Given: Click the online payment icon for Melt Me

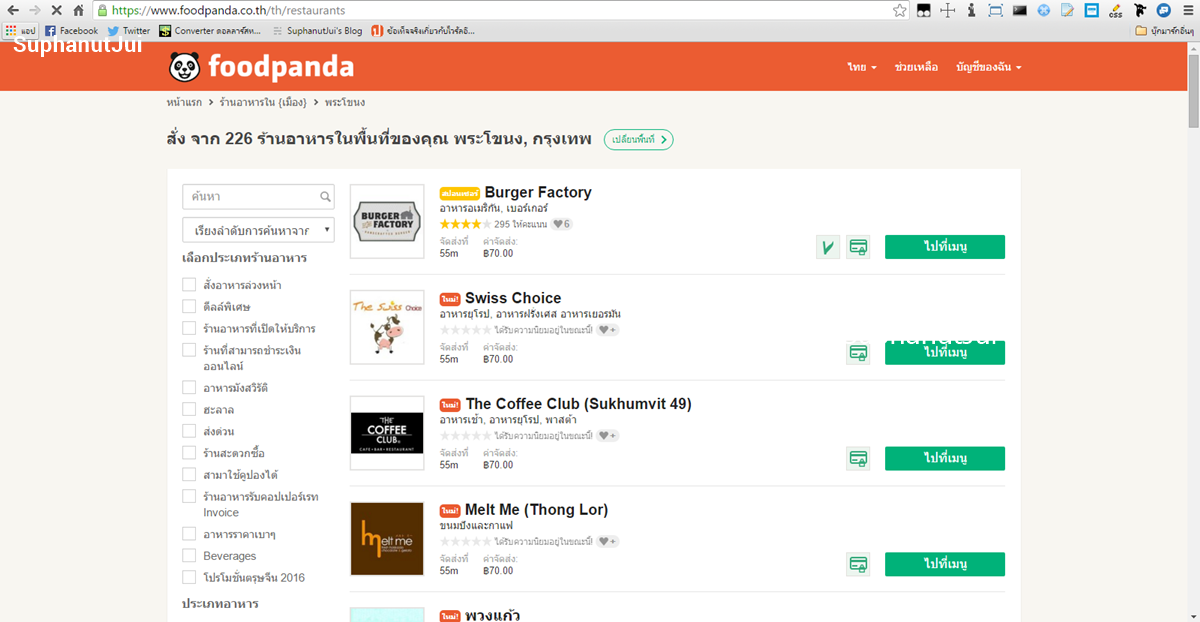Looking at the screenshot, I should (858, 564).
